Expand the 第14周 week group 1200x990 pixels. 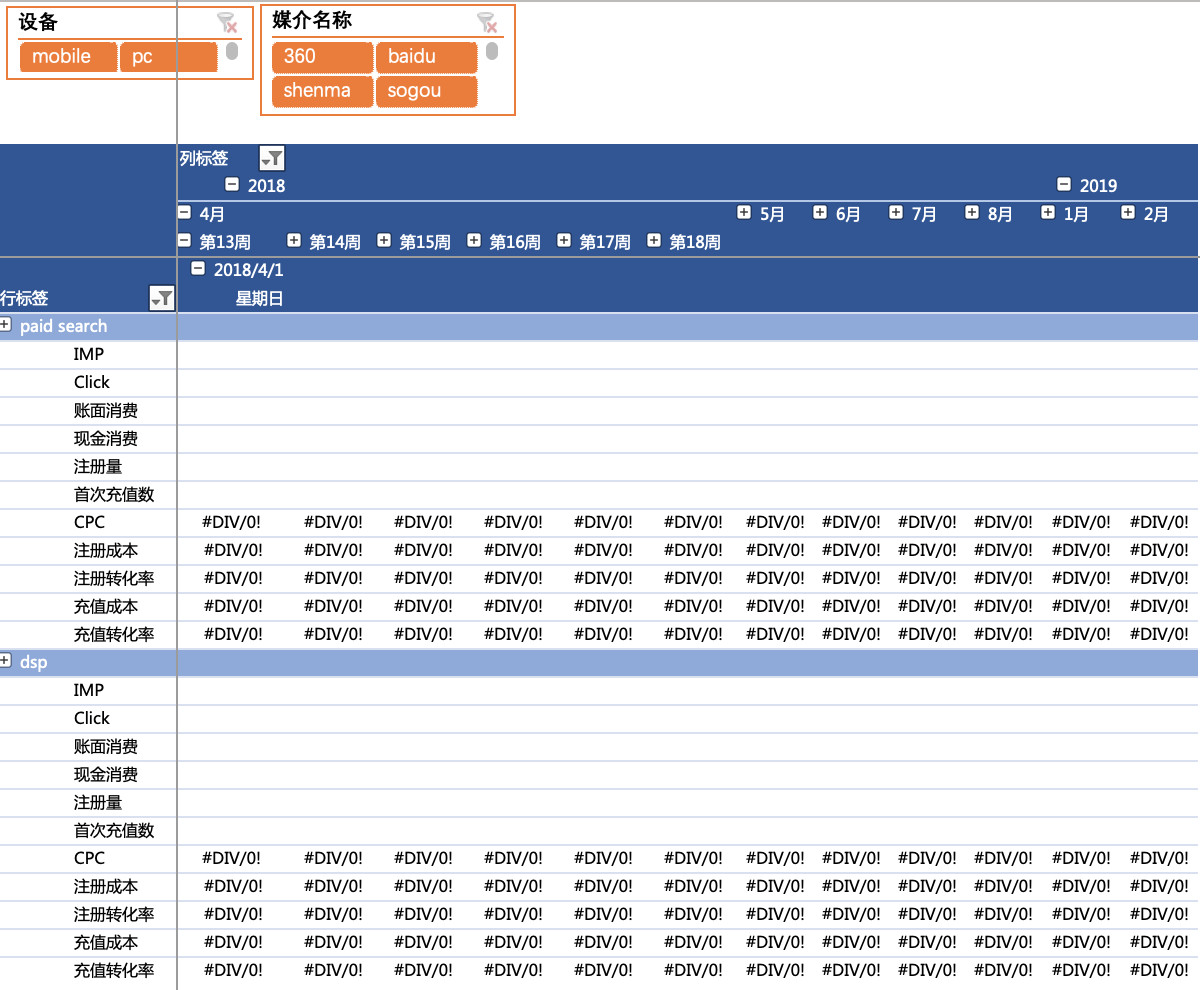tap(294, 241)
